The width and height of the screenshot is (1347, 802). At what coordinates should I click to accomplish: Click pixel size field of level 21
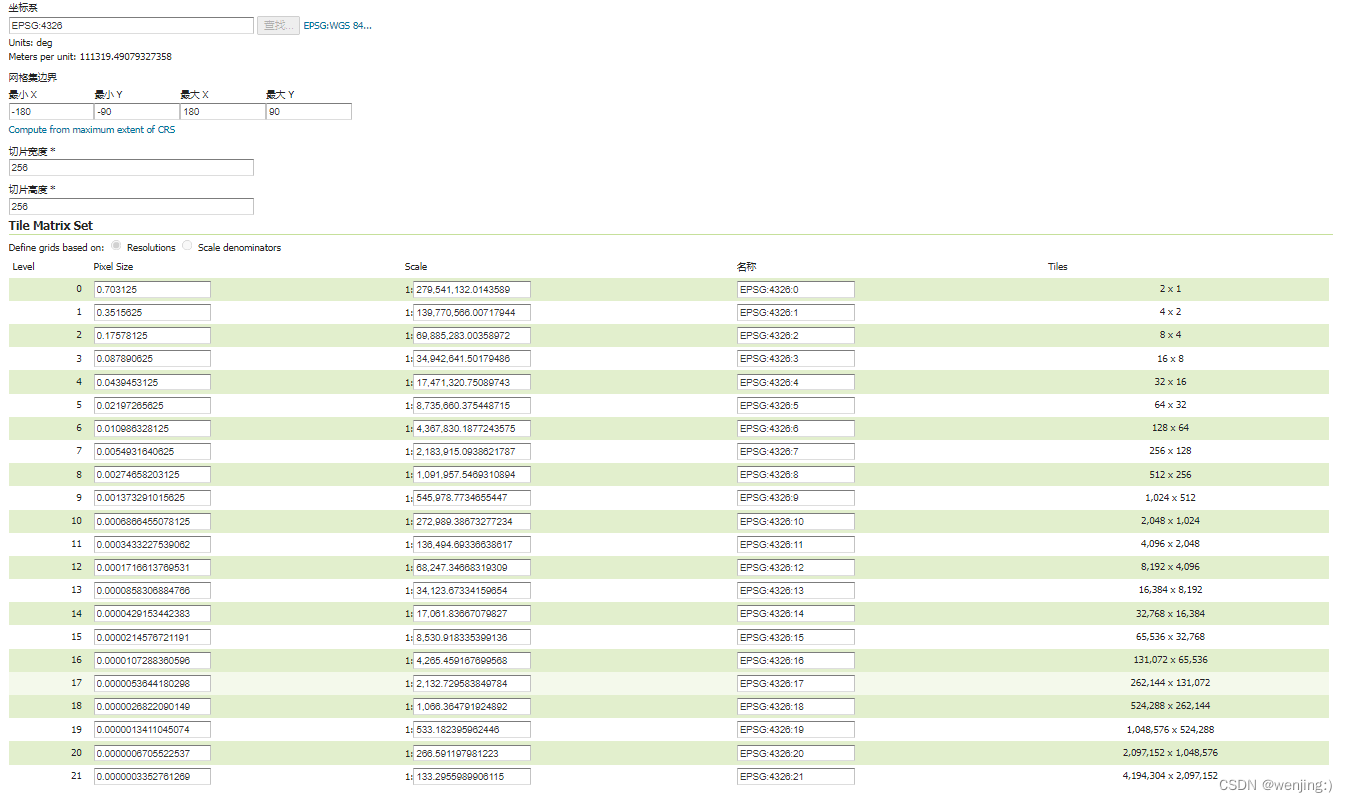coord(152,776)
